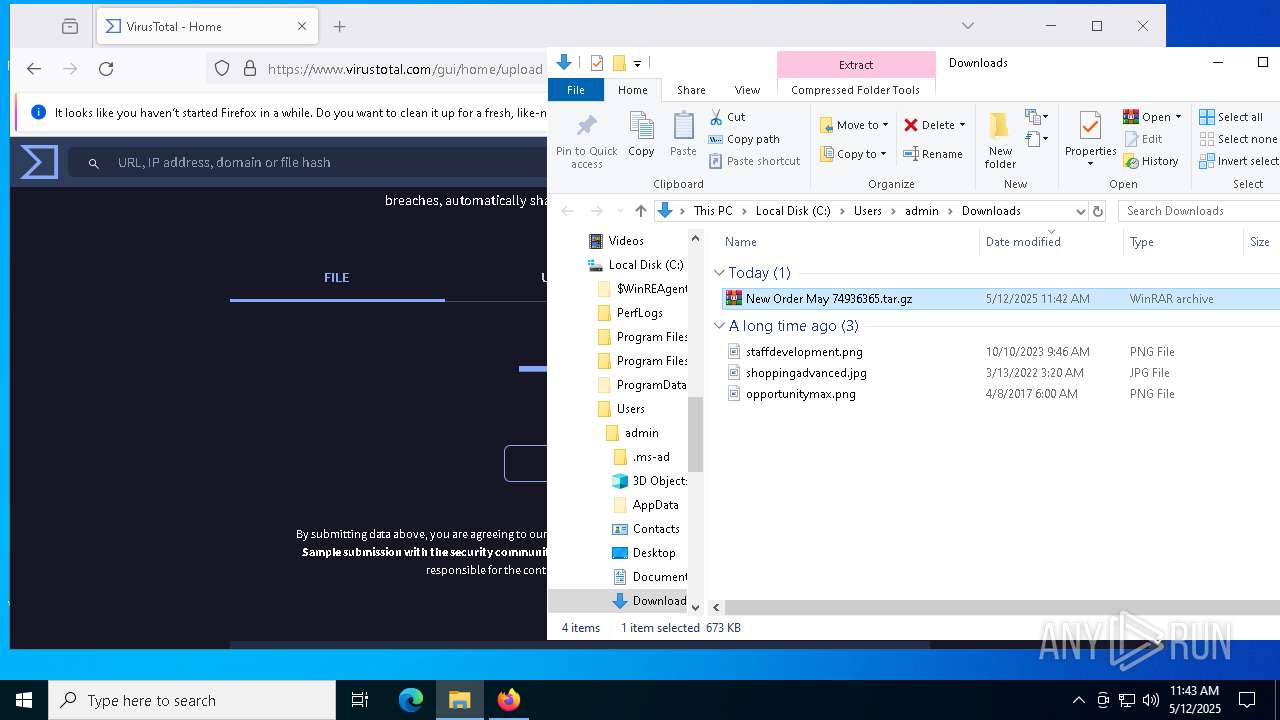Select Videos in navigation tree

(626, 241)
